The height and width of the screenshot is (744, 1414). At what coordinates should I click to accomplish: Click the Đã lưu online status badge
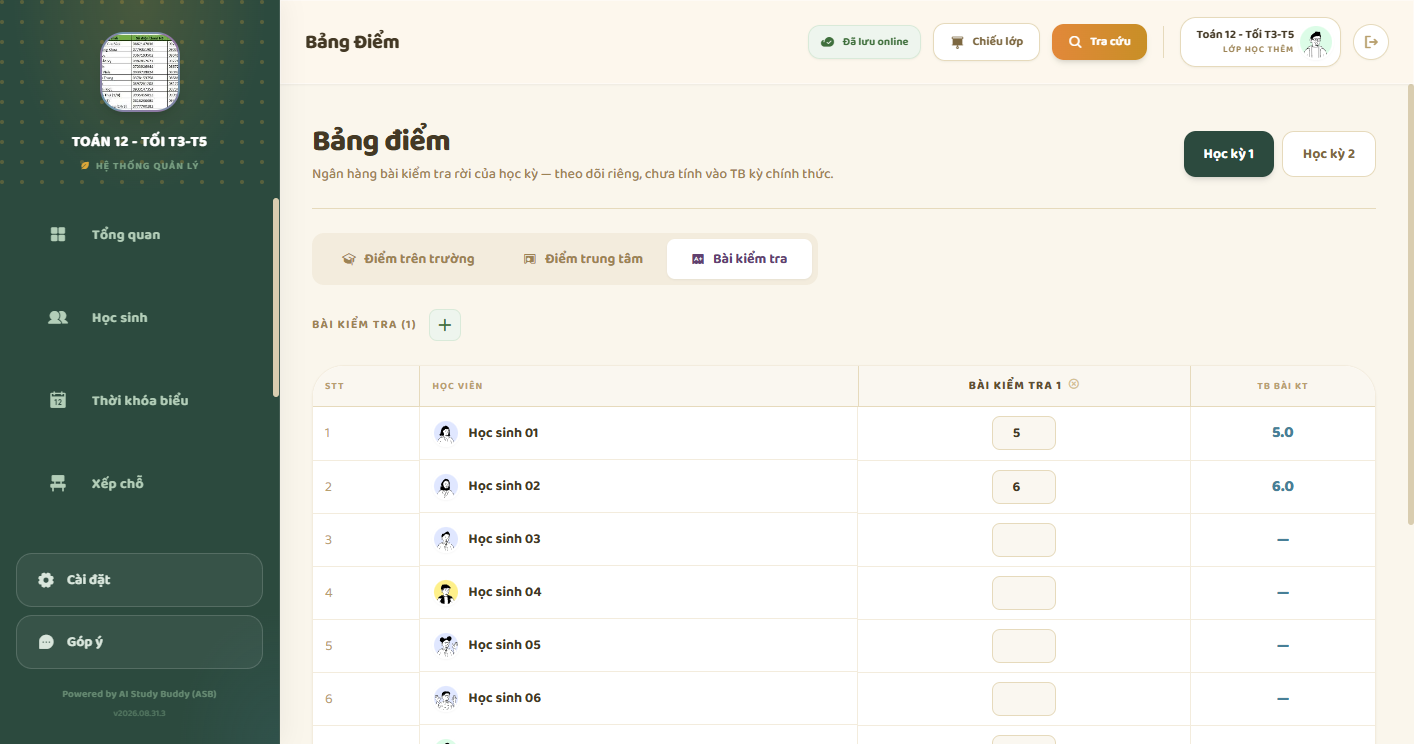864,42
